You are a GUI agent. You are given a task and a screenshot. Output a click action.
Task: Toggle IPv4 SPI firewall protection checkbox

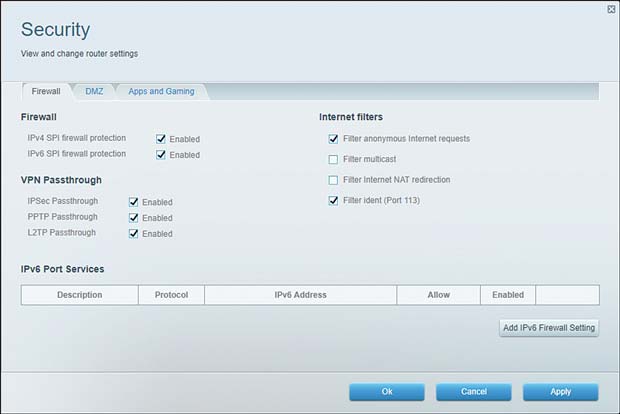pyautogui.click(x=161, y=139)
